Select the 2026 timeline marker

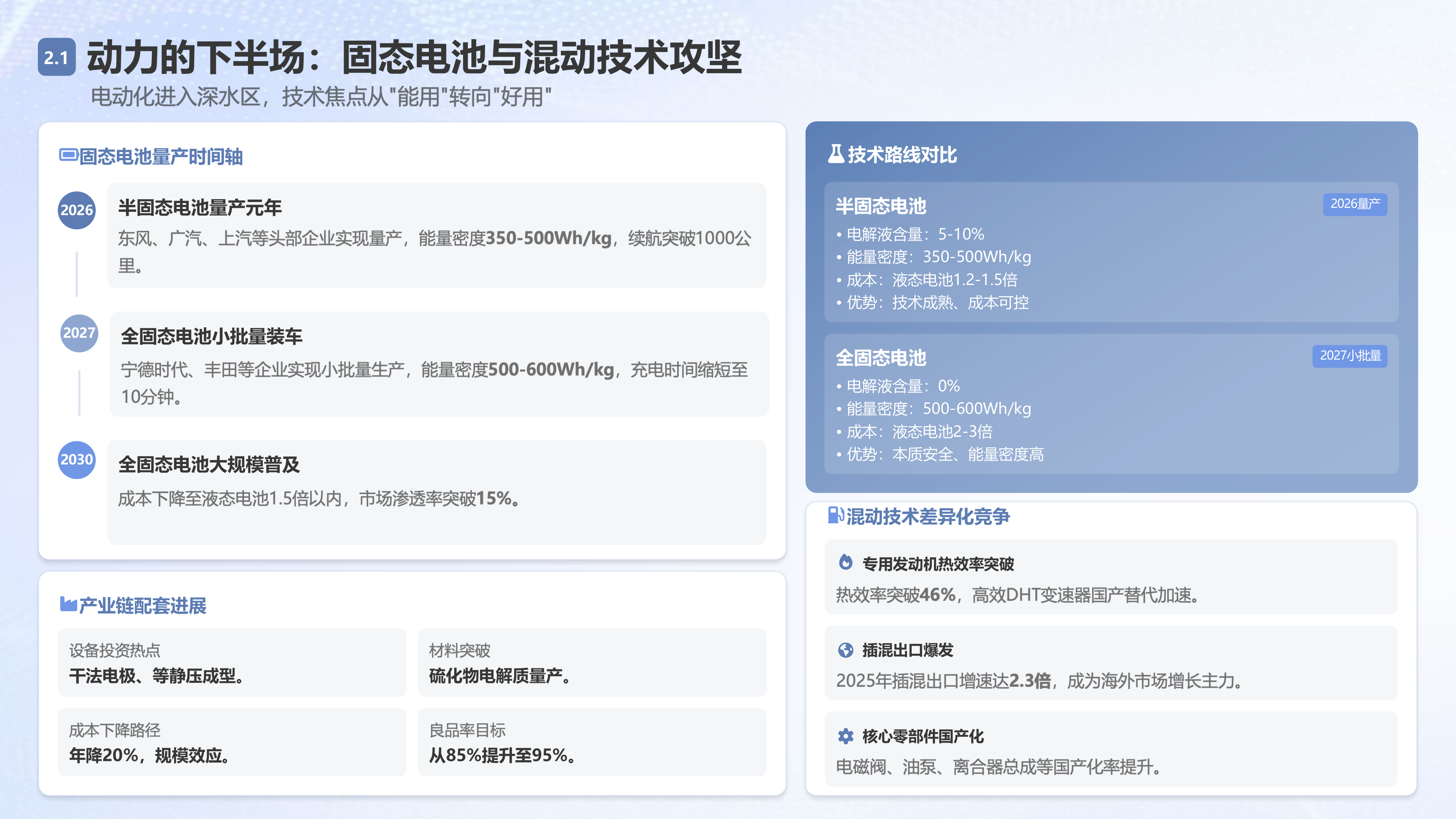click(77, 210)
